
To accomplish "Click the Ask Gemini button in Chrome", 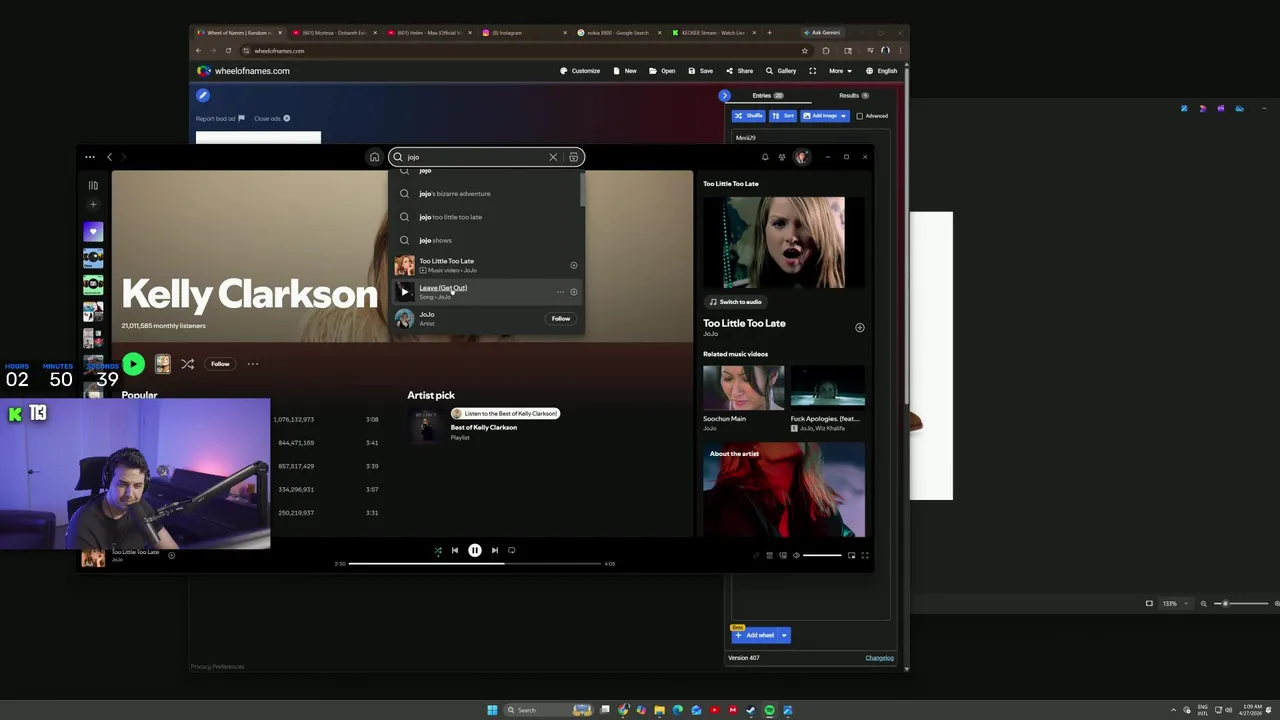I will (x=823, y=33).
